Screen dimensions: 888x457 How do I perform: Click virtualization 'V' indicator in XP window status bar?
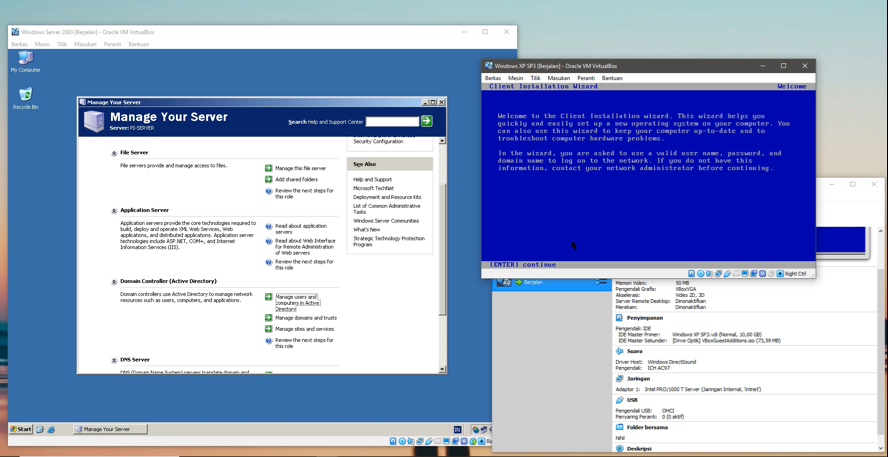click(x=762, y=274)
